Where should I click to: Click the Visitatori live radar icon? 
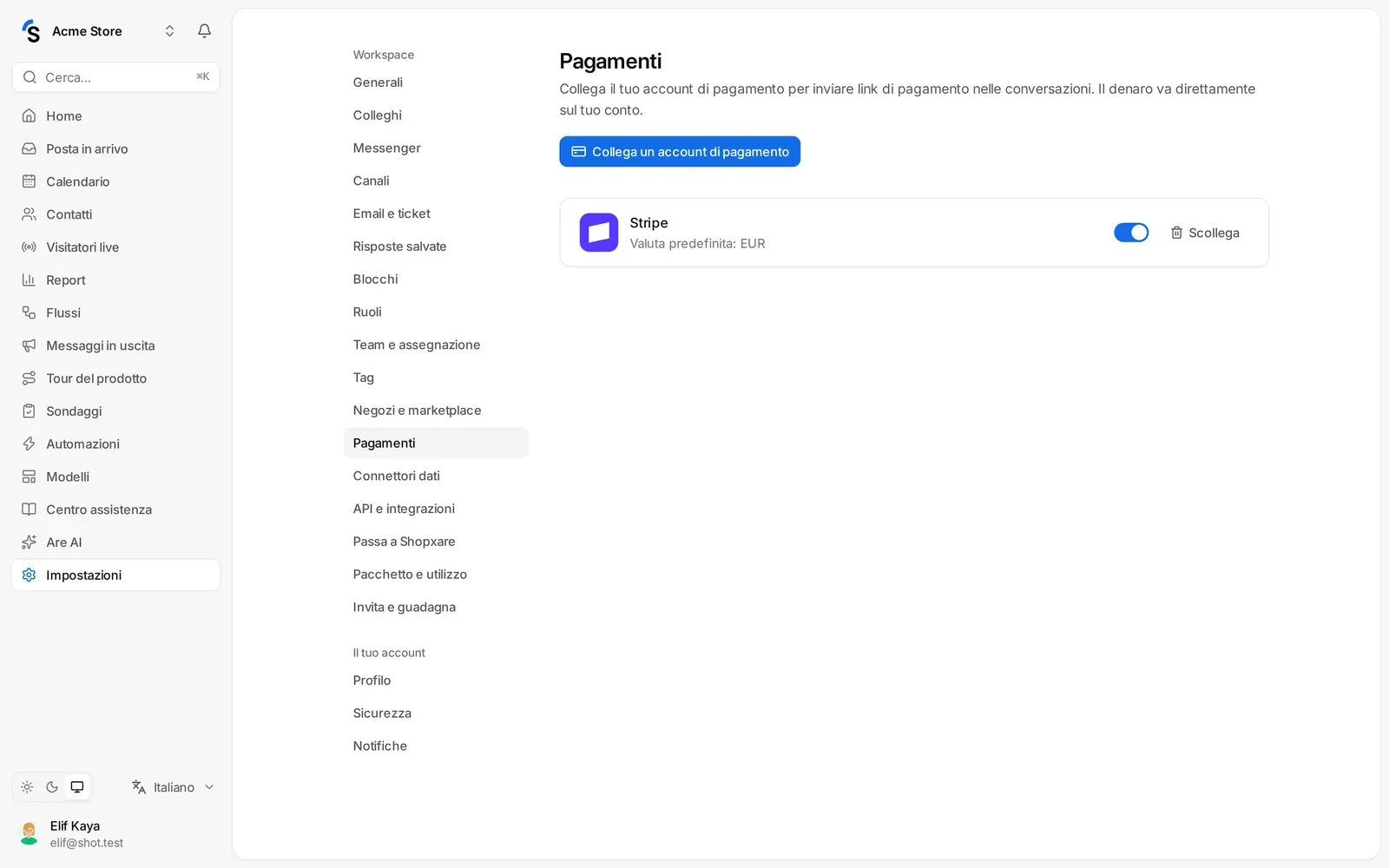[x=29, y=247]
